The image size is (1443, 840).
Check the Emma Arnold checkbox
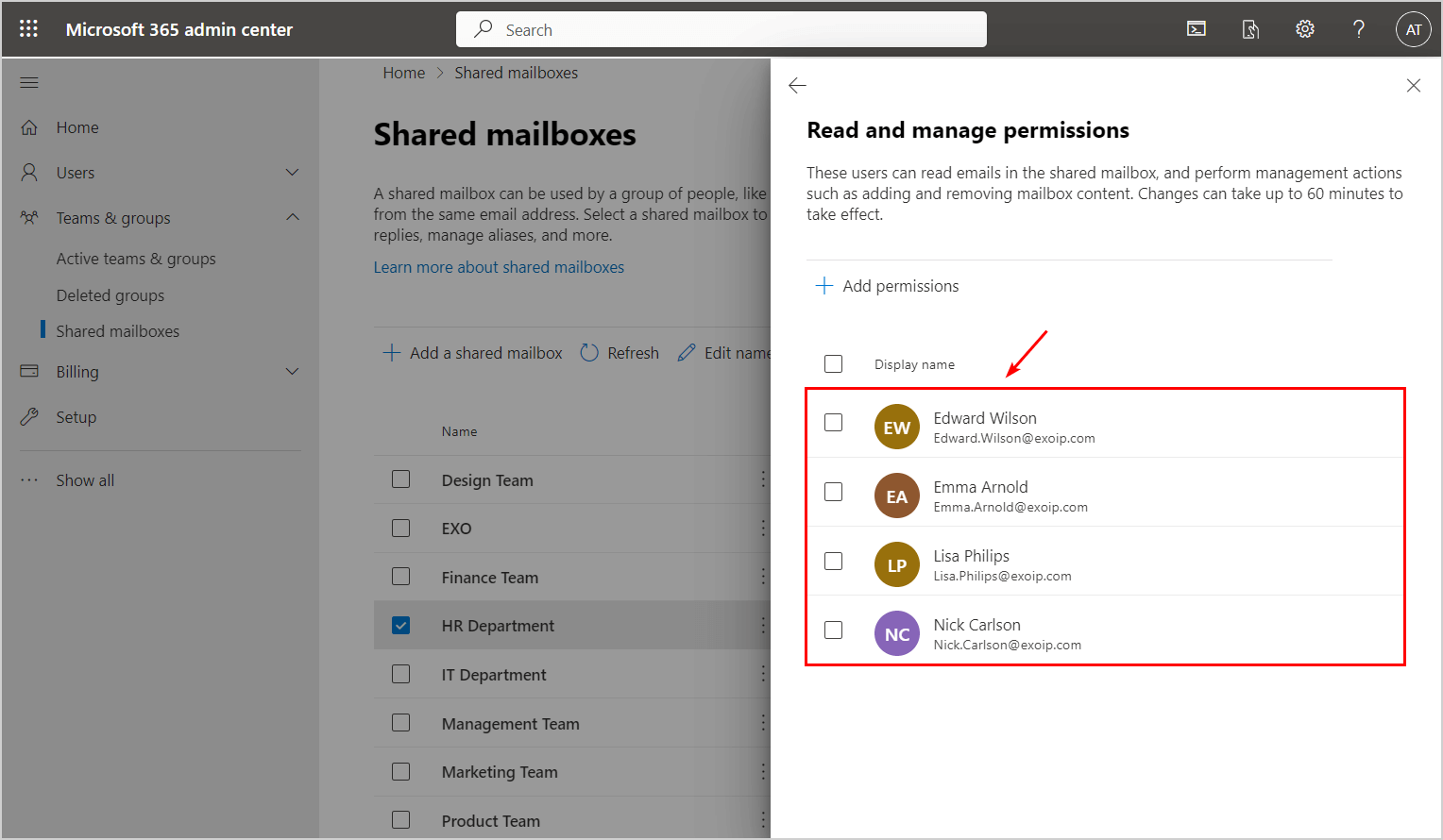(833, 492)
